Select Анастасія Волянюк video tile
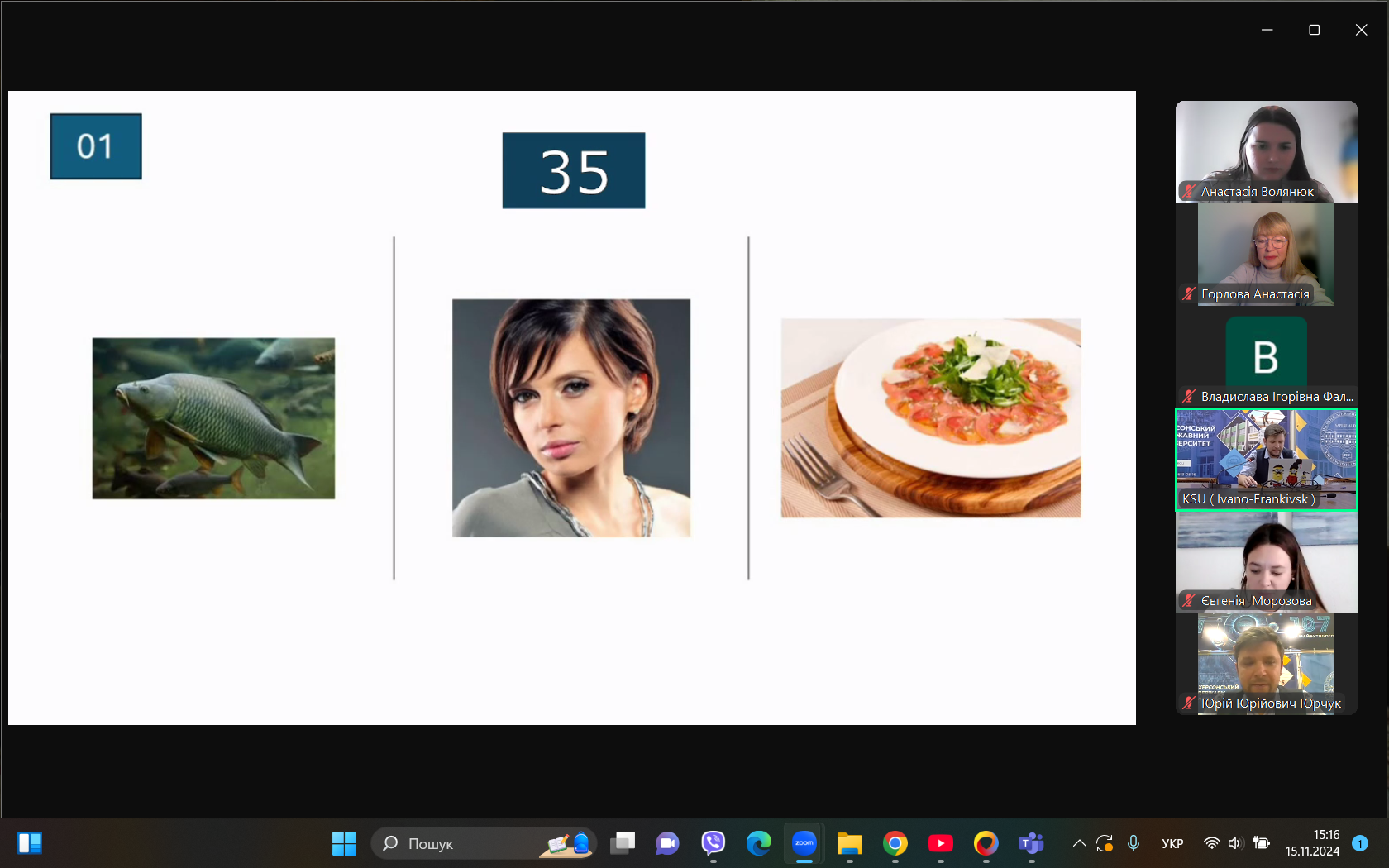This screenshot has width=1389, height=868. [x=1267, y=152]
